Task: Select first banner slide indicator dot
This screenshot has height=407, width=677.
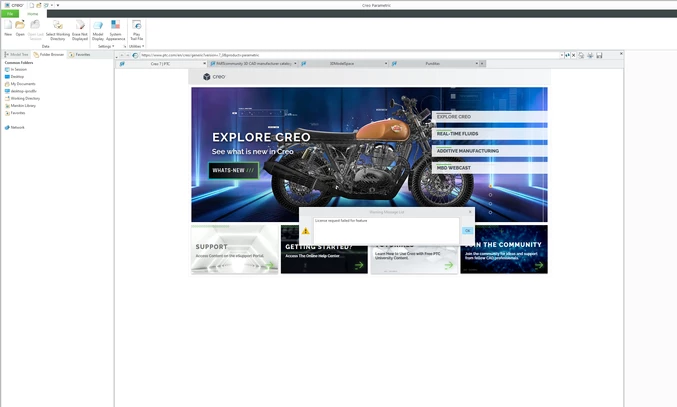Action: [x=490, y=186]
